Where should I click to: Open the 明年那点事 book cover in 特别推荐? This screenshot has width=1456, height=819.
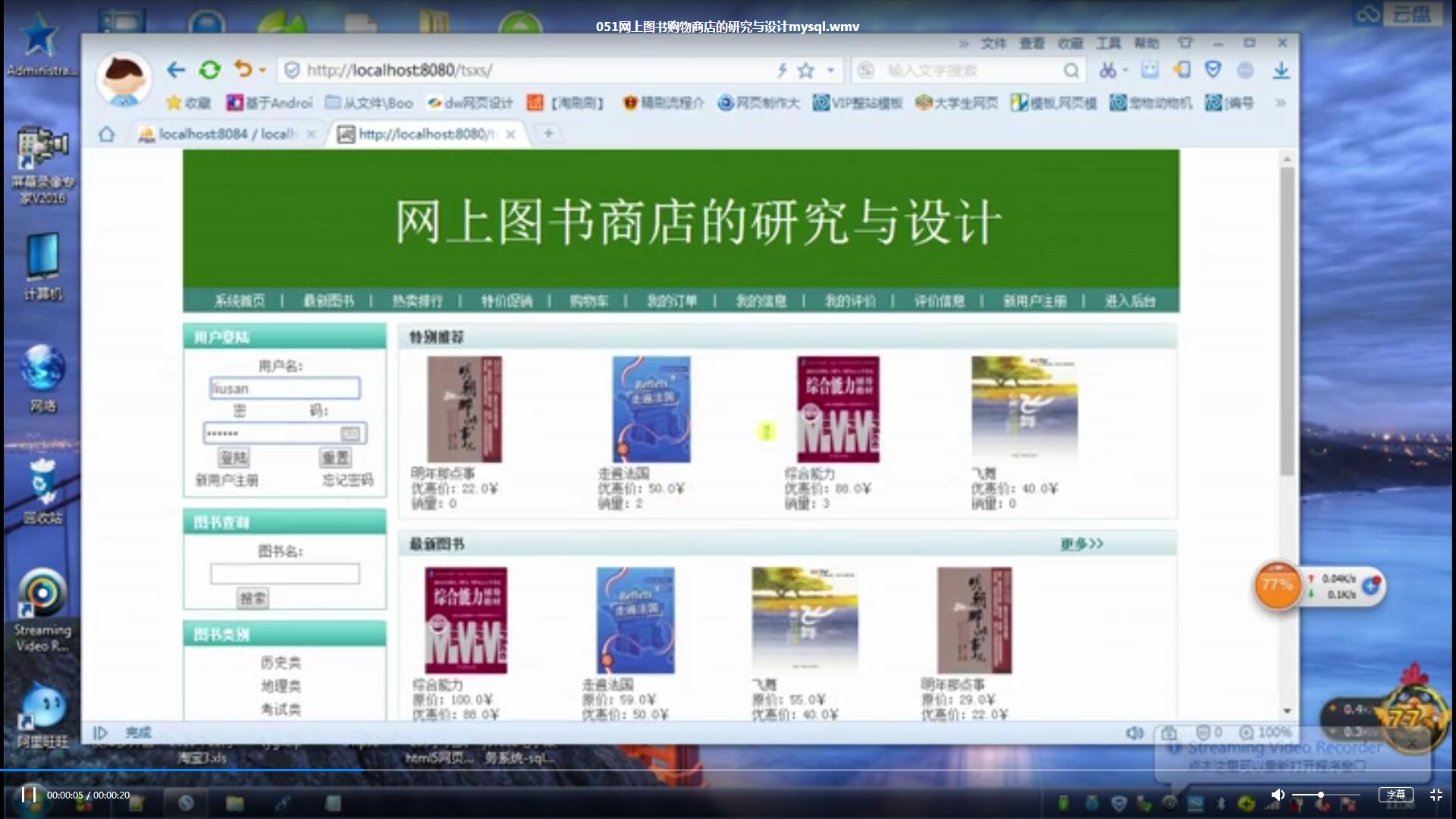pos(464,409)
